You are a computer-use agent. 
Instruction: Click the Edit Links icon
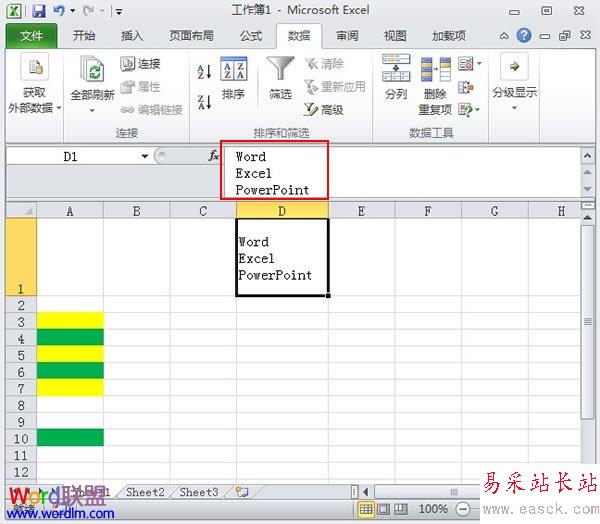[127, 110]
